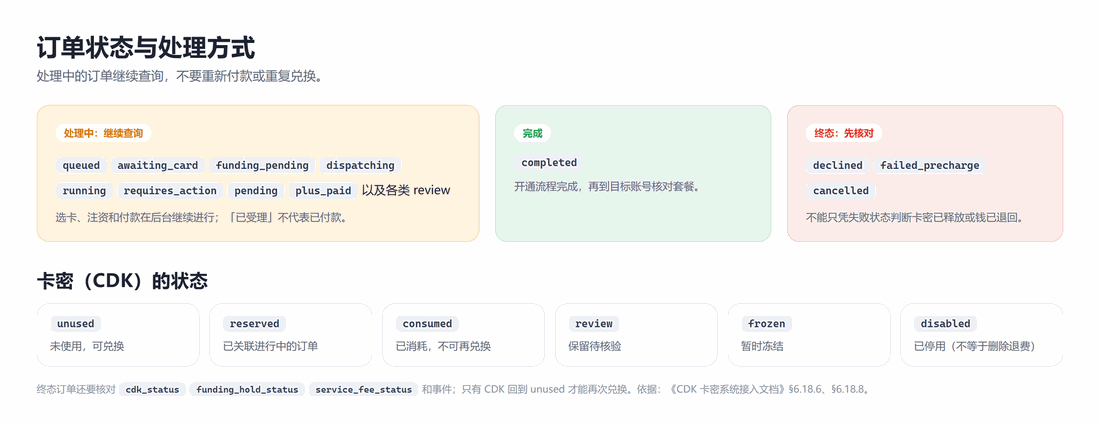
Task: Click the 订单状态与处理方式 heading
Action: 146,49
